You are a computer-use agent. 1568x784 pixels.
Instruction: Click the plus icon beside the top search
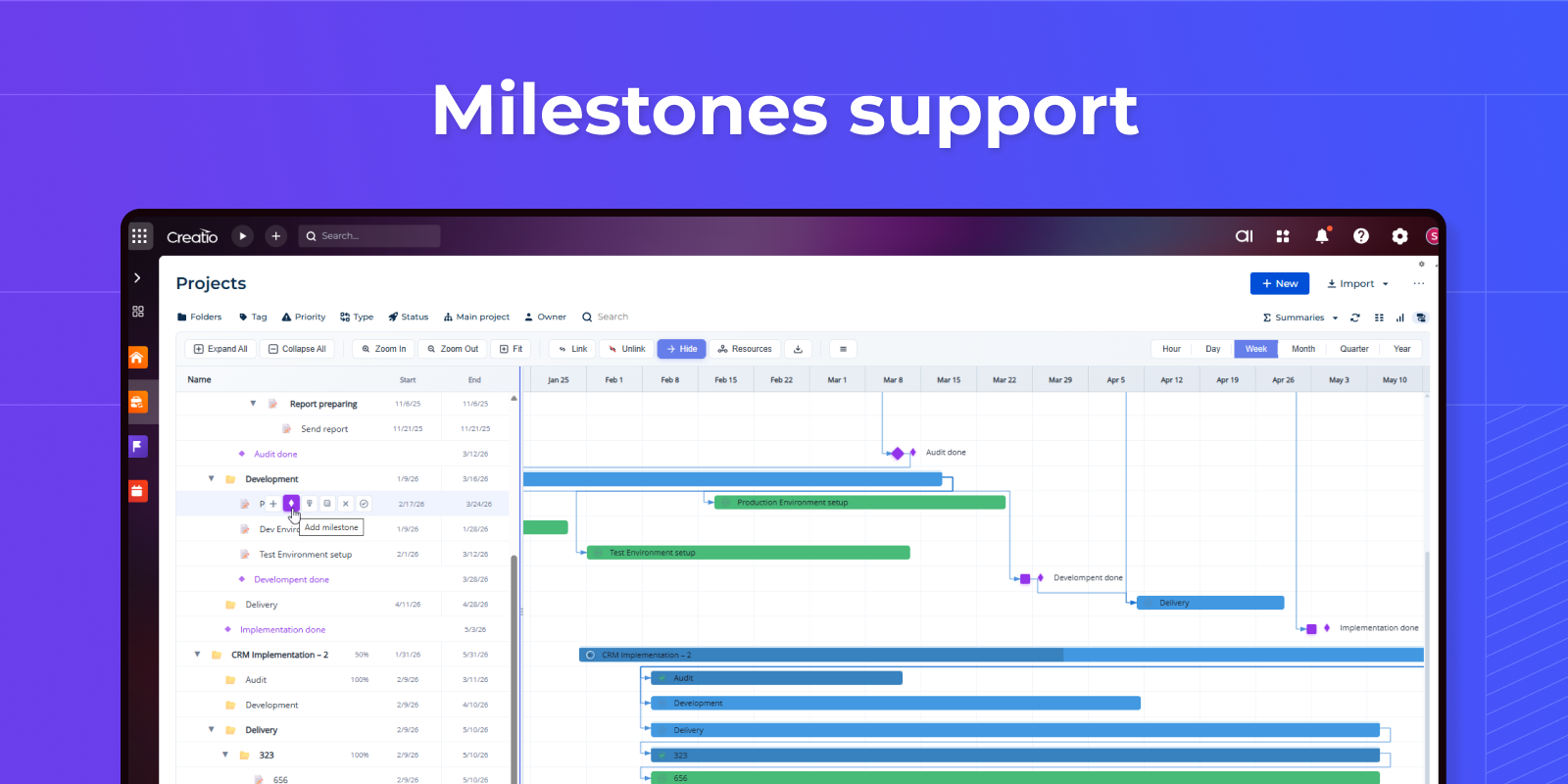pyautogui.click(x=275, y=236)
